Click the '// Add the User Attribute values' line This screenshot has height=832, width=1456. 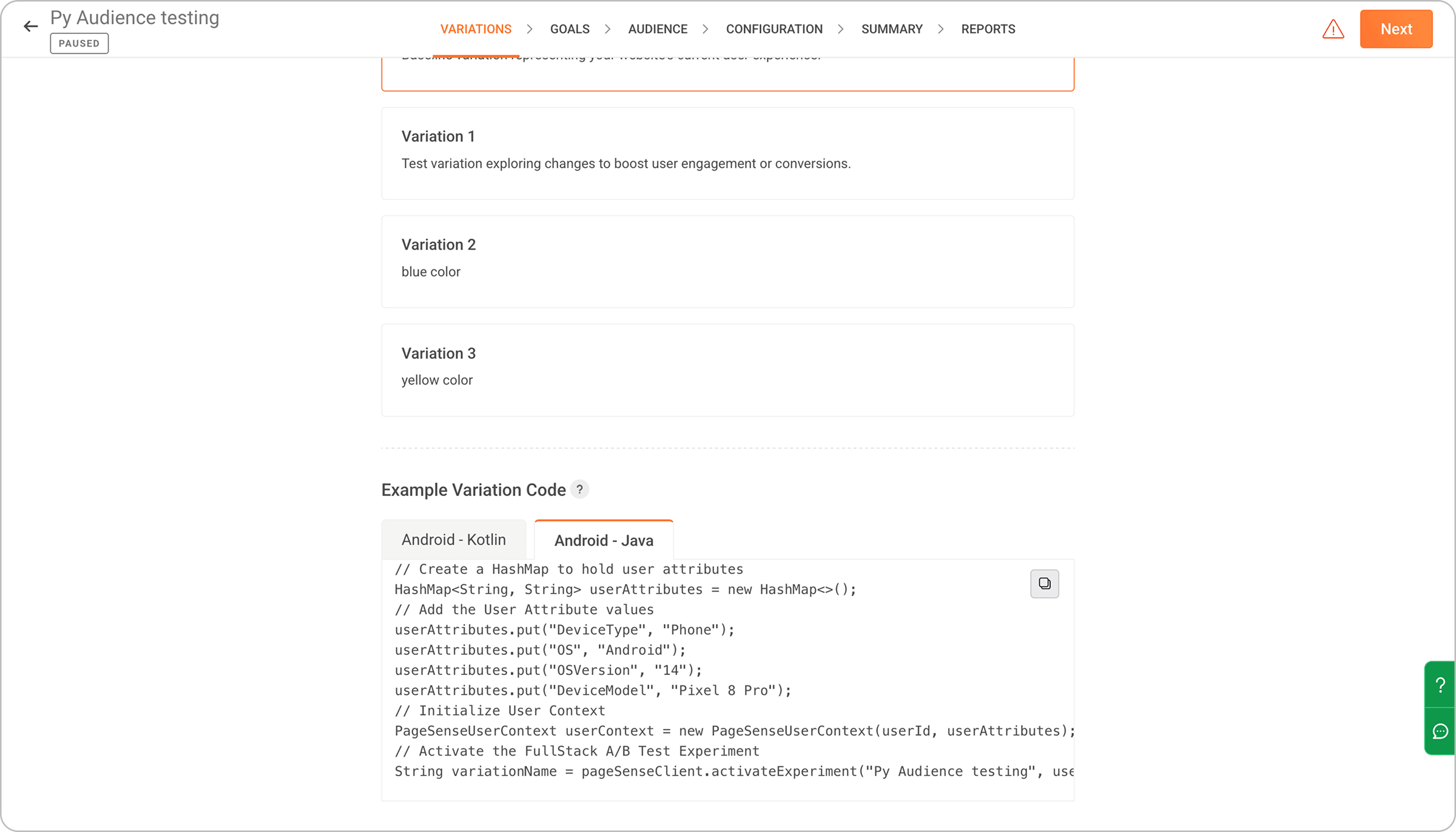[524, 609]
